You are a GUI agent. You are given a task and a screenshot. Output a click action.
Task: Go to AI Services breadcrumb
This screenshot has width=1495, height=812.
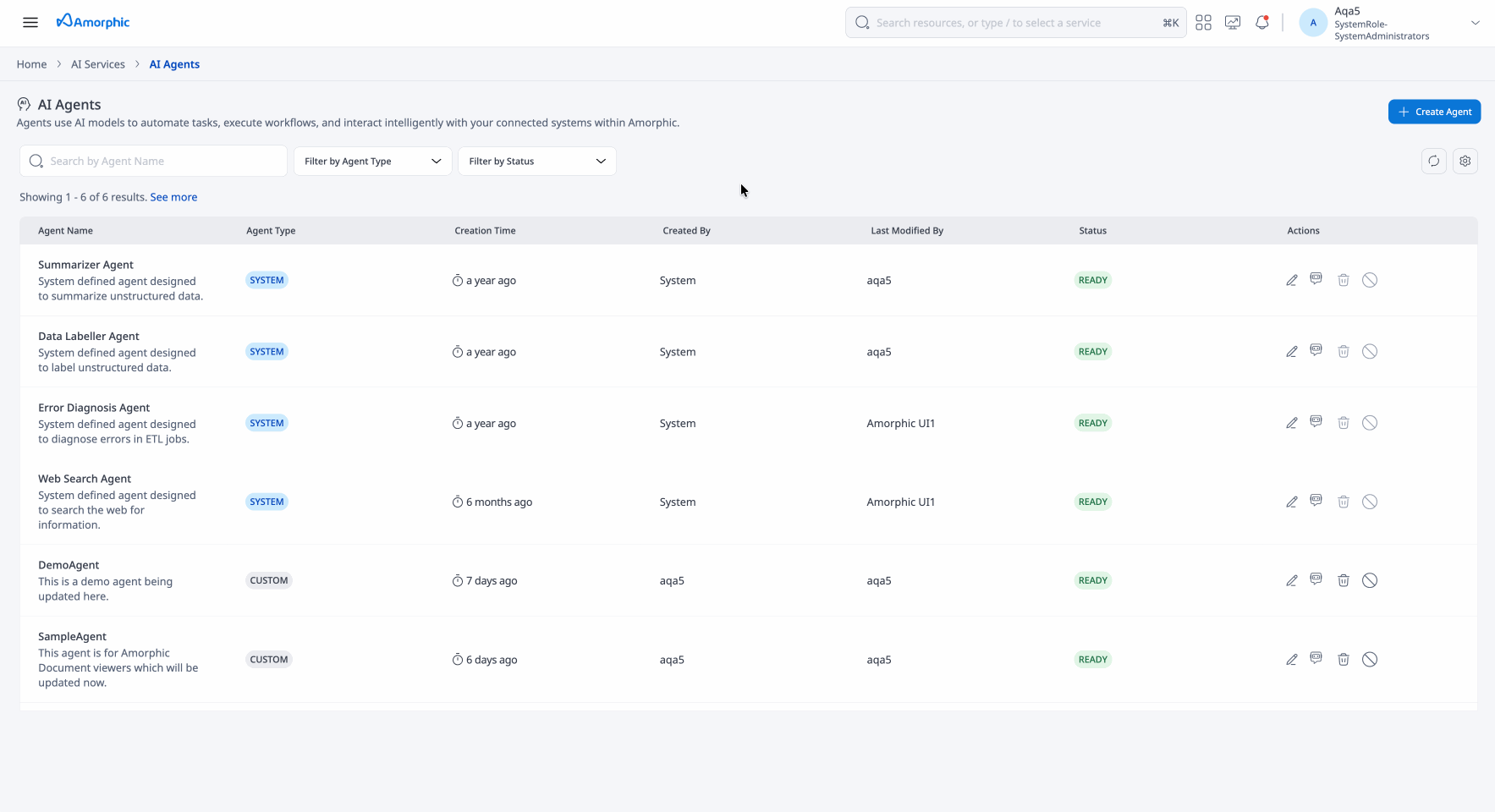pos(98,64)
